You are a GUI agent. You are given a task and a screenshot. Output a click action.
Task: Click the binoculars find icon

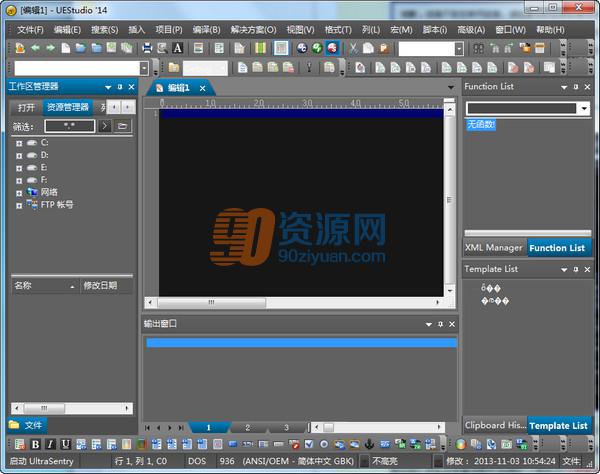[479, 48]
